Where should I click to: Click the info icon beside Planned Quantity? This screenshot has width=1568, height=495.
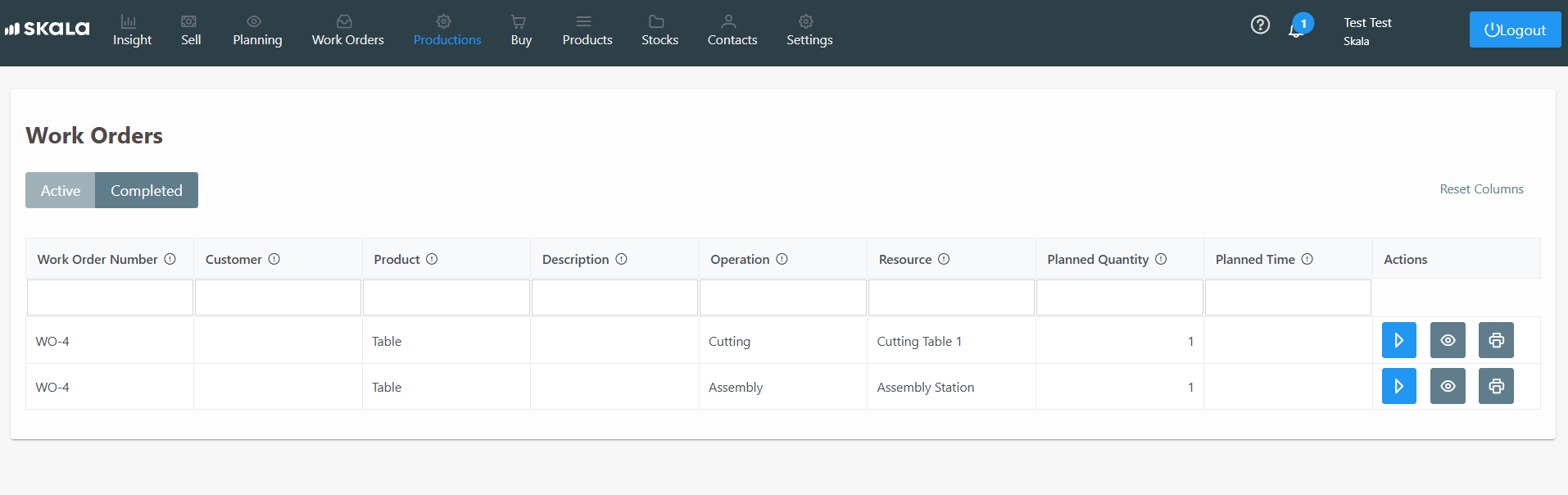[1161, 259]
